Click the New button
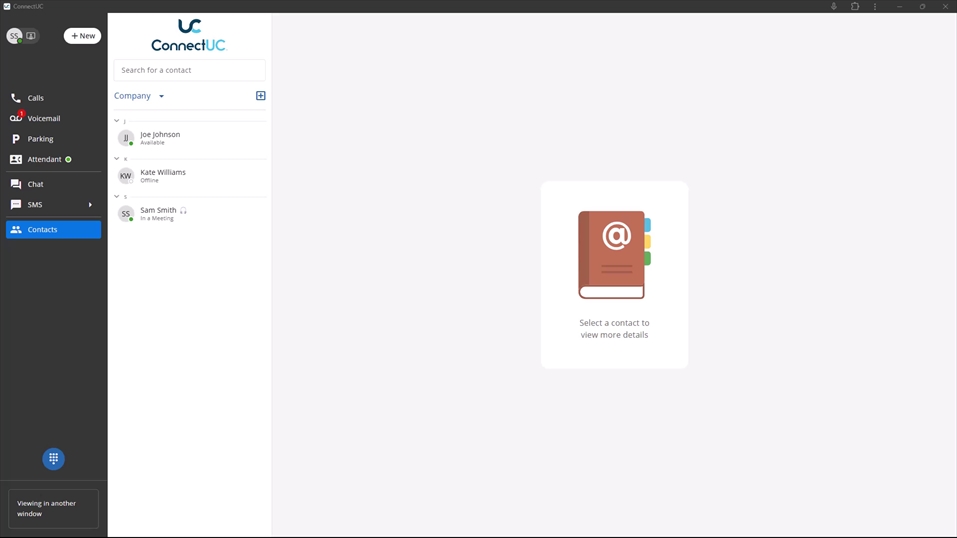 click(82, 36)
